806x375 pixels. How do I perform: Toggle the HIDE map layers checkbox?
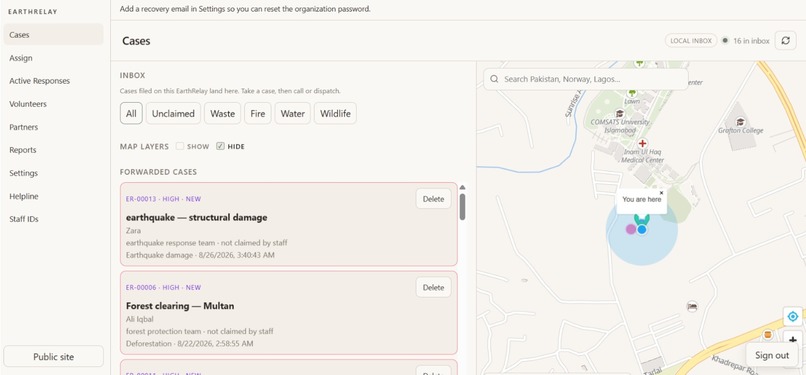[221, 146]
